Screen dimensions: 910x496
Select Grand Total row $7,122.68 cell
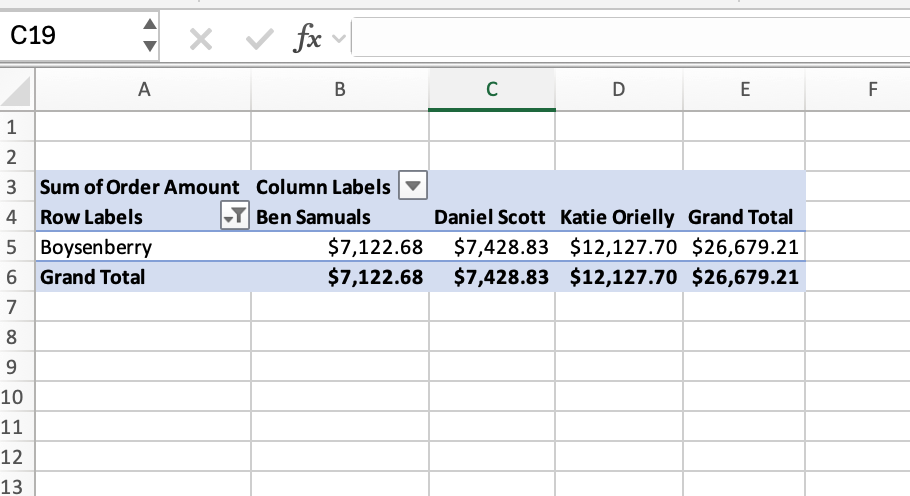(x=340, y=277)
